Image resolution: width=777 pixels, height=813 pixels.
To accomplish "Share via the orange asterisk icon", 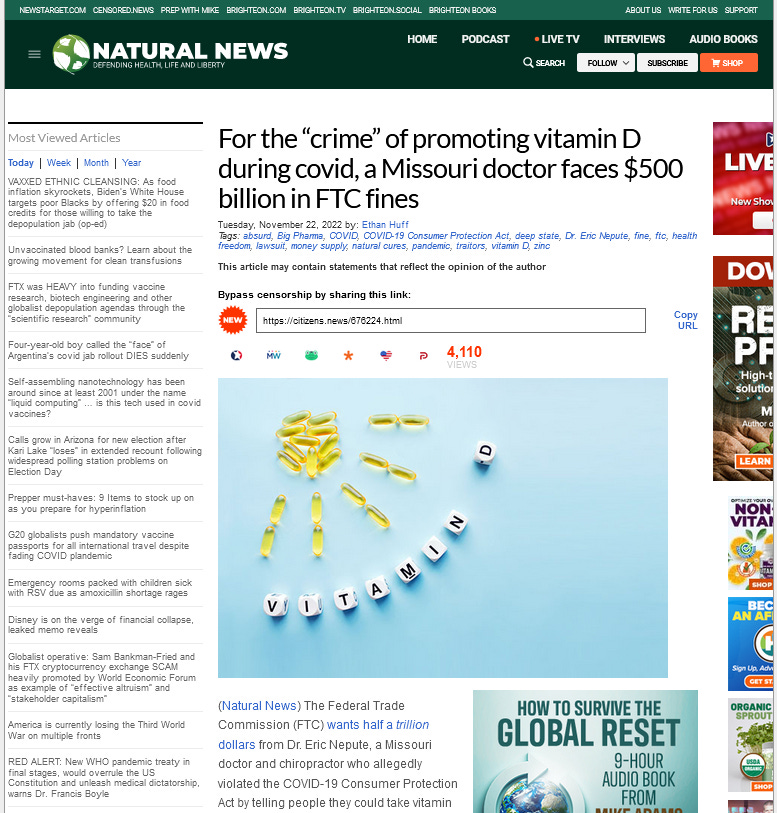I will 348,355.
